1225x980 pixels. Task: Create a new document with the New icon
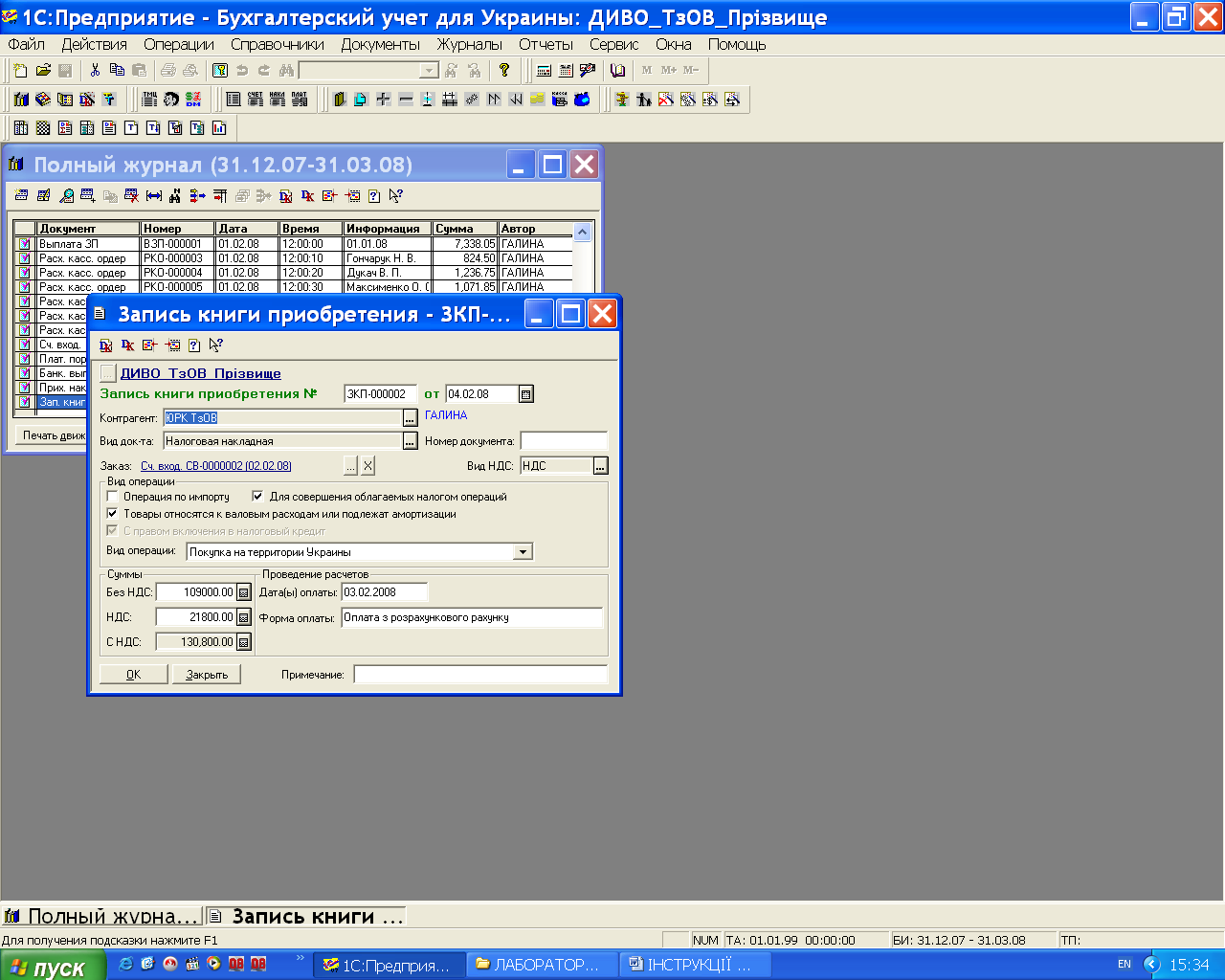[x=21, y=71]
